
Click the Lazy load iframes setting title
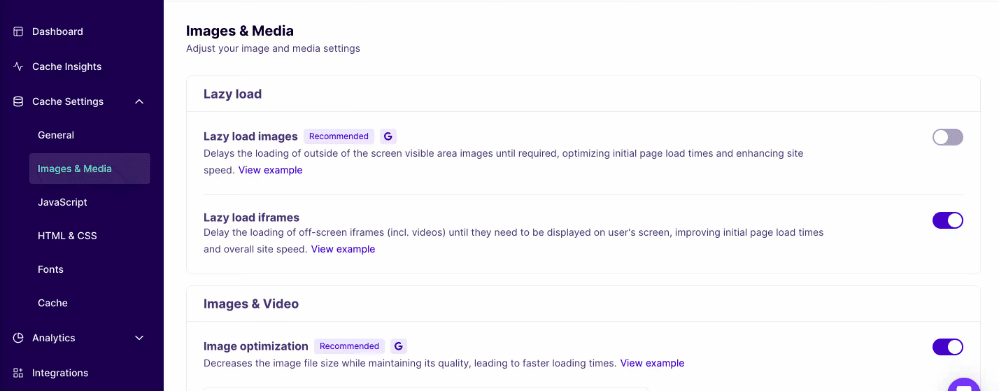(x=251, y=217)
